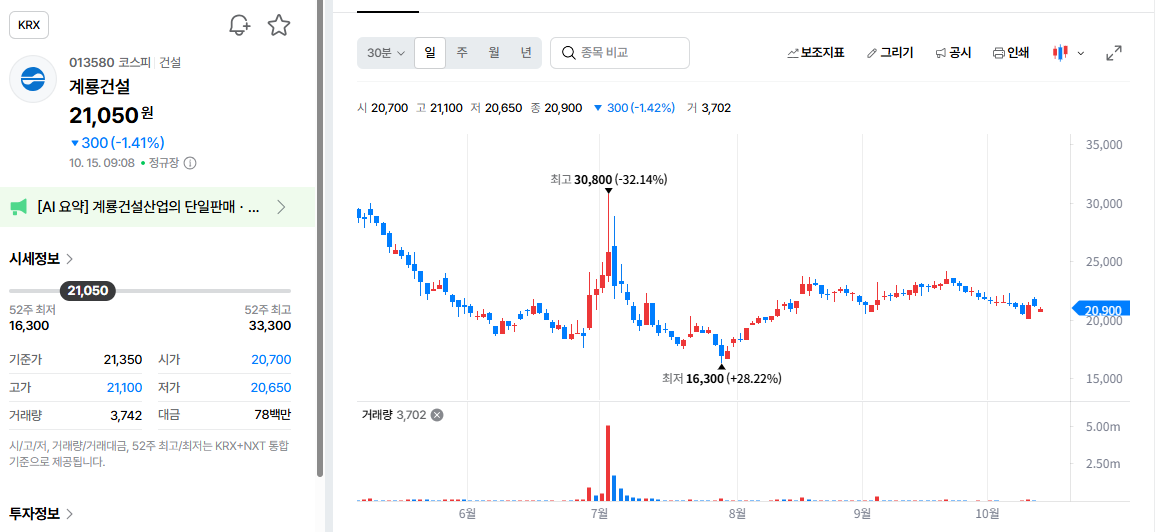Switch to the 주 weekly chart tab

pos(462,53)
